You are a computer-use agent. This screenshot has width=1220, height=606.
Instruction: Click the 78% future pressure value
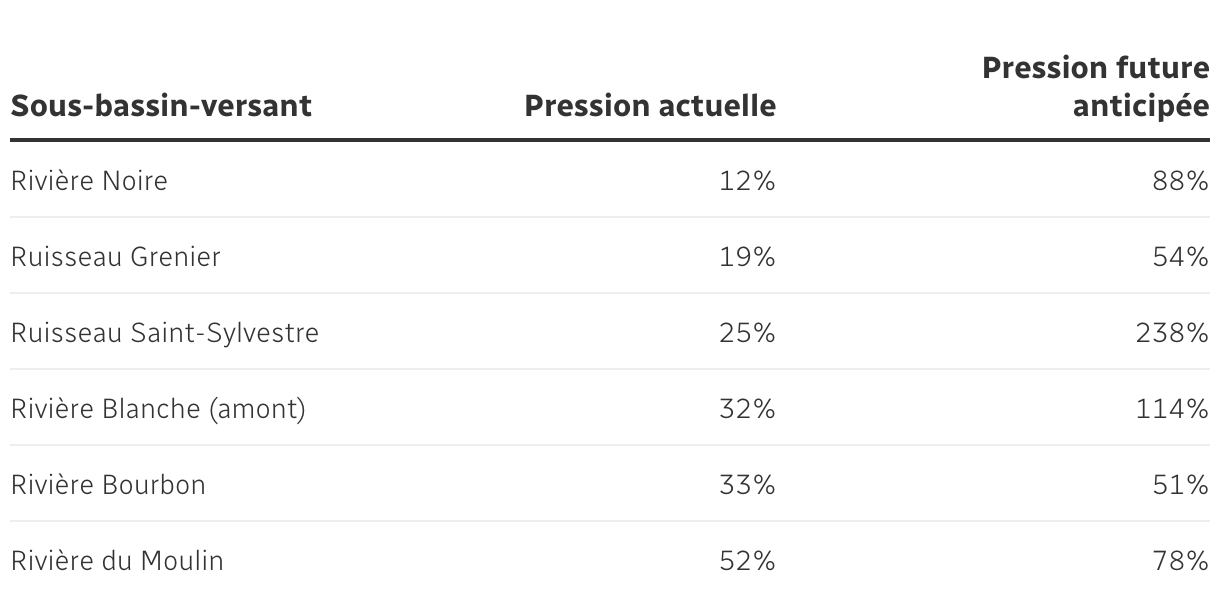pyautogui.click(x=1181, y=561)
